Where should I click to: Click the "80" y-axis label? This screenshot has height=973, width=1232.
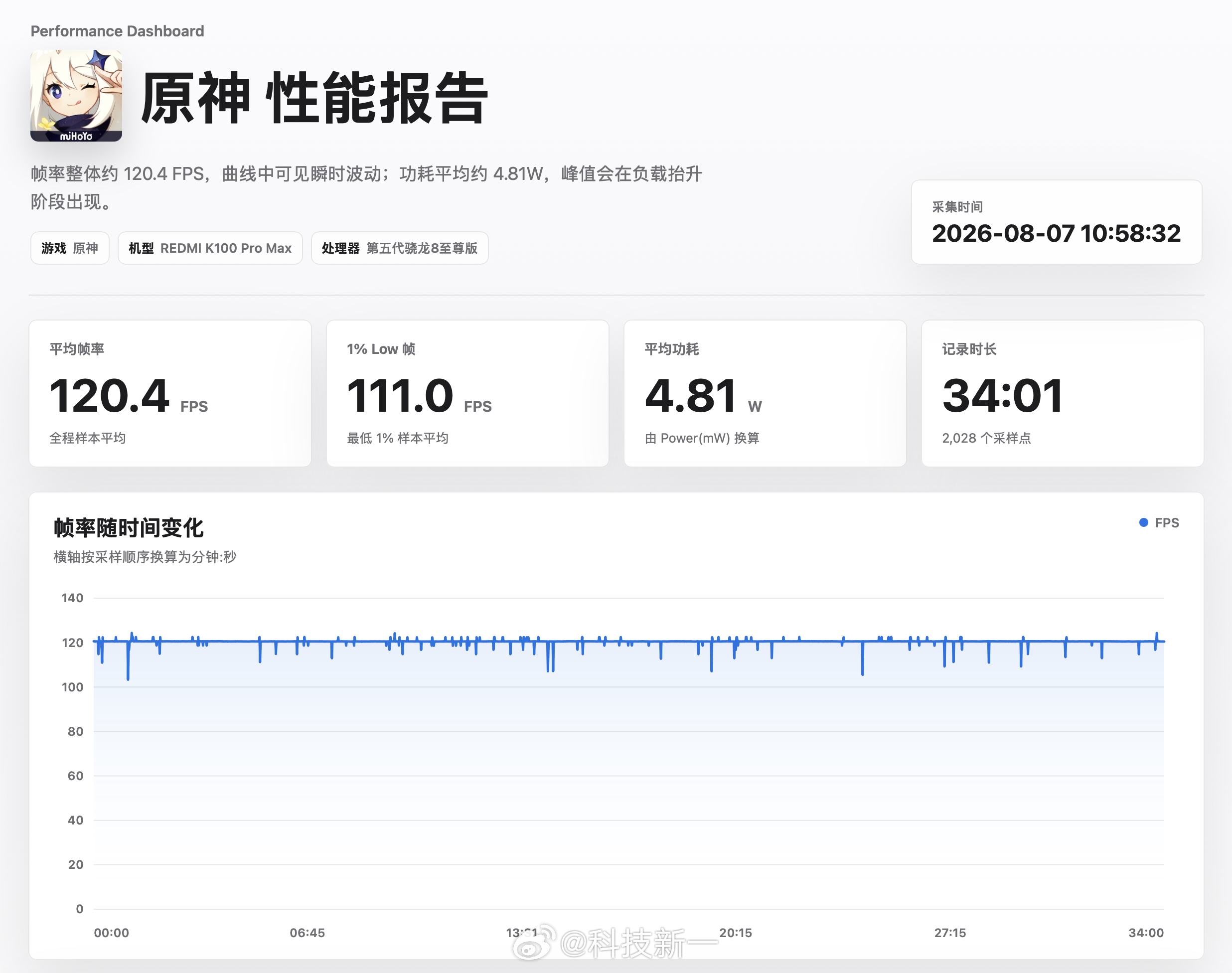[76, 731]
